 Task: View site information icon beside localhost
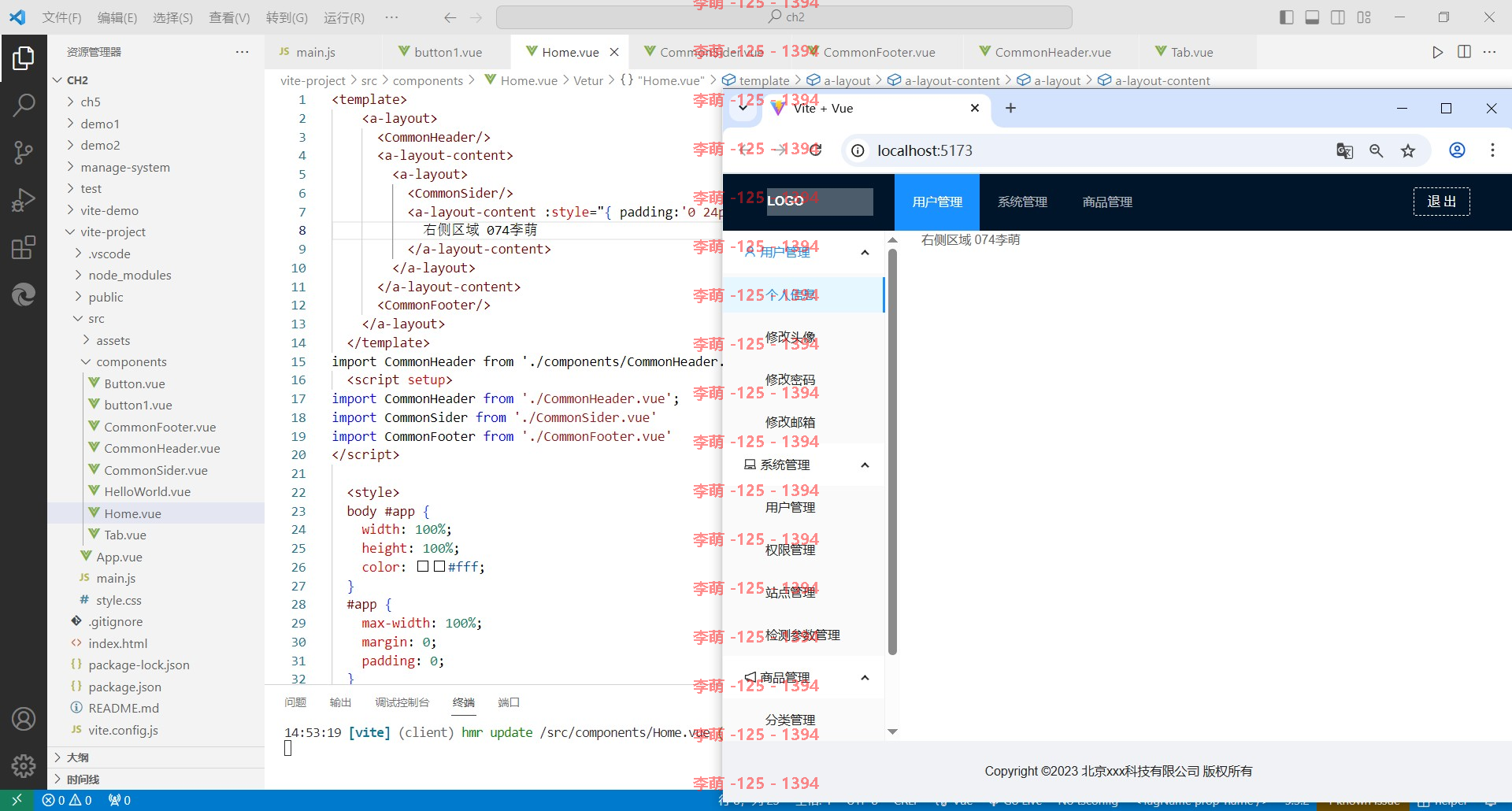[x=858, y=150]
